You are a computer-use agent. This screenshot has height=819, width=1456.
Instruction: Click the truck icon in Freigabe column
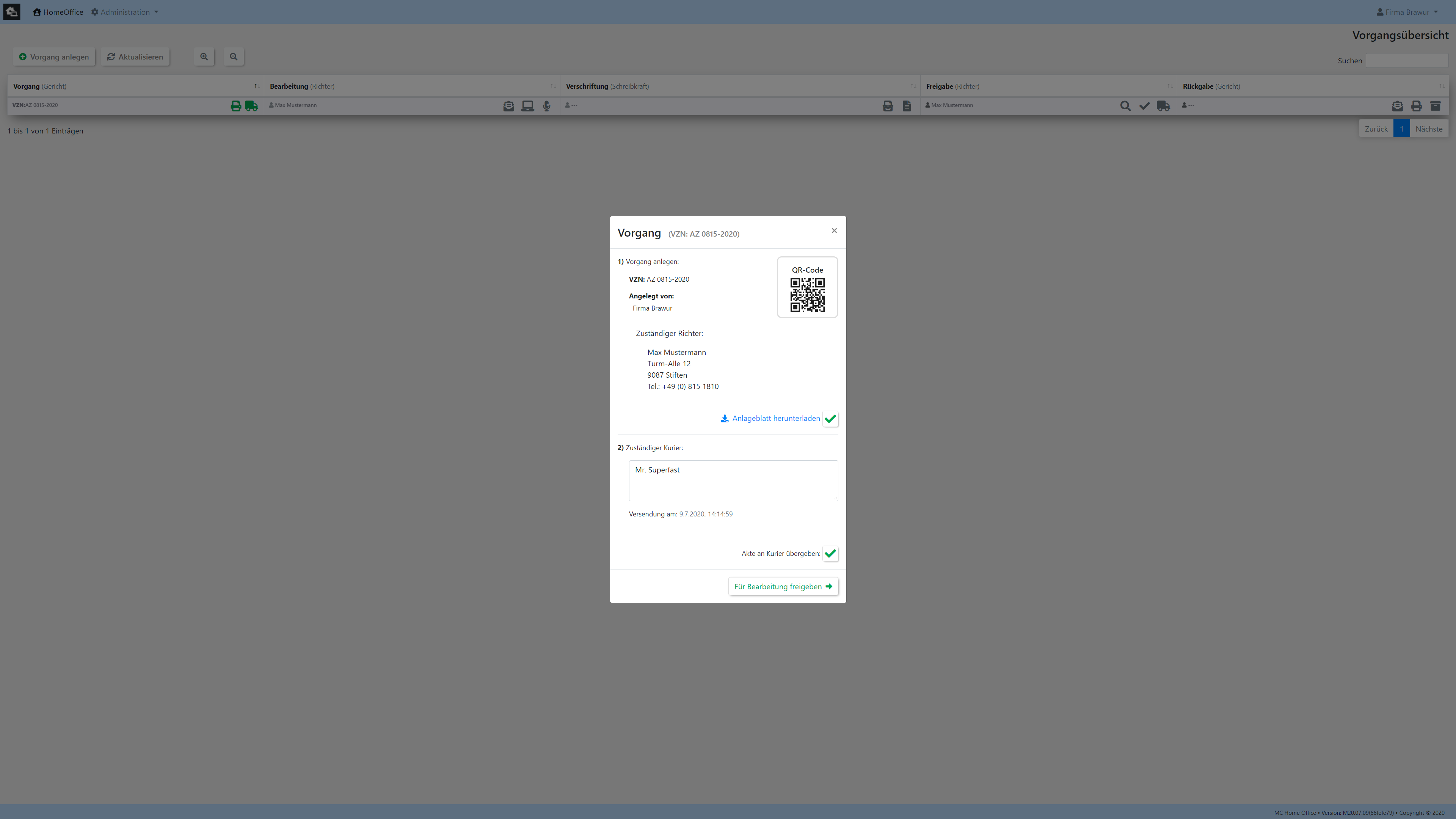point(1163,106)
